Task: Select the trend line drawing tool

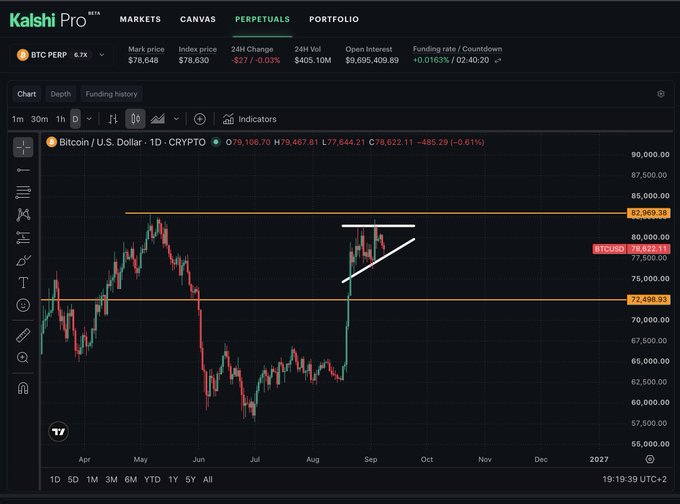Action: [x=23, y=170]
